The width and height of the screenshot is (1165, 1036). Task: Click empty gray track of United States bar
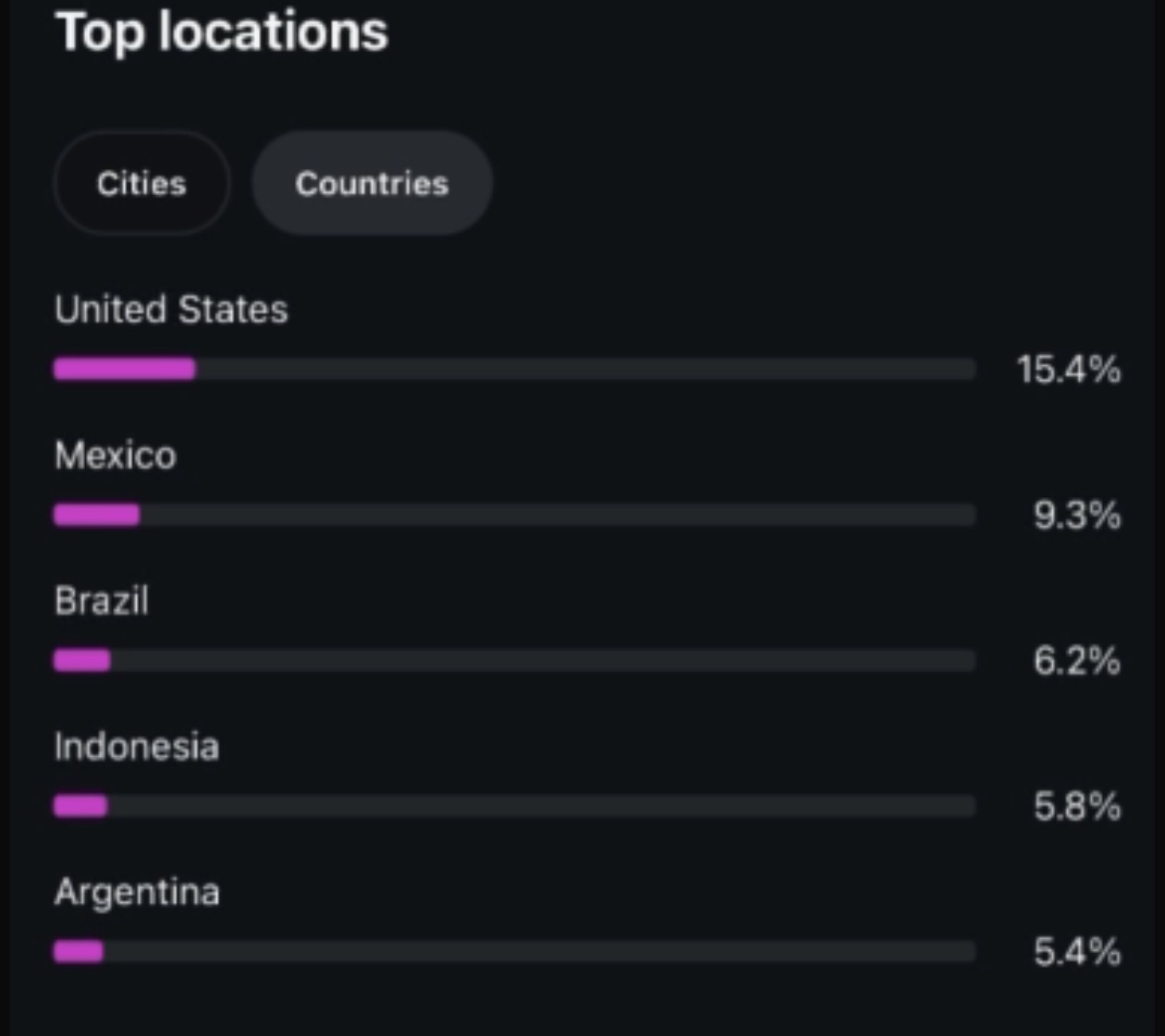click(x=584, y=370)
